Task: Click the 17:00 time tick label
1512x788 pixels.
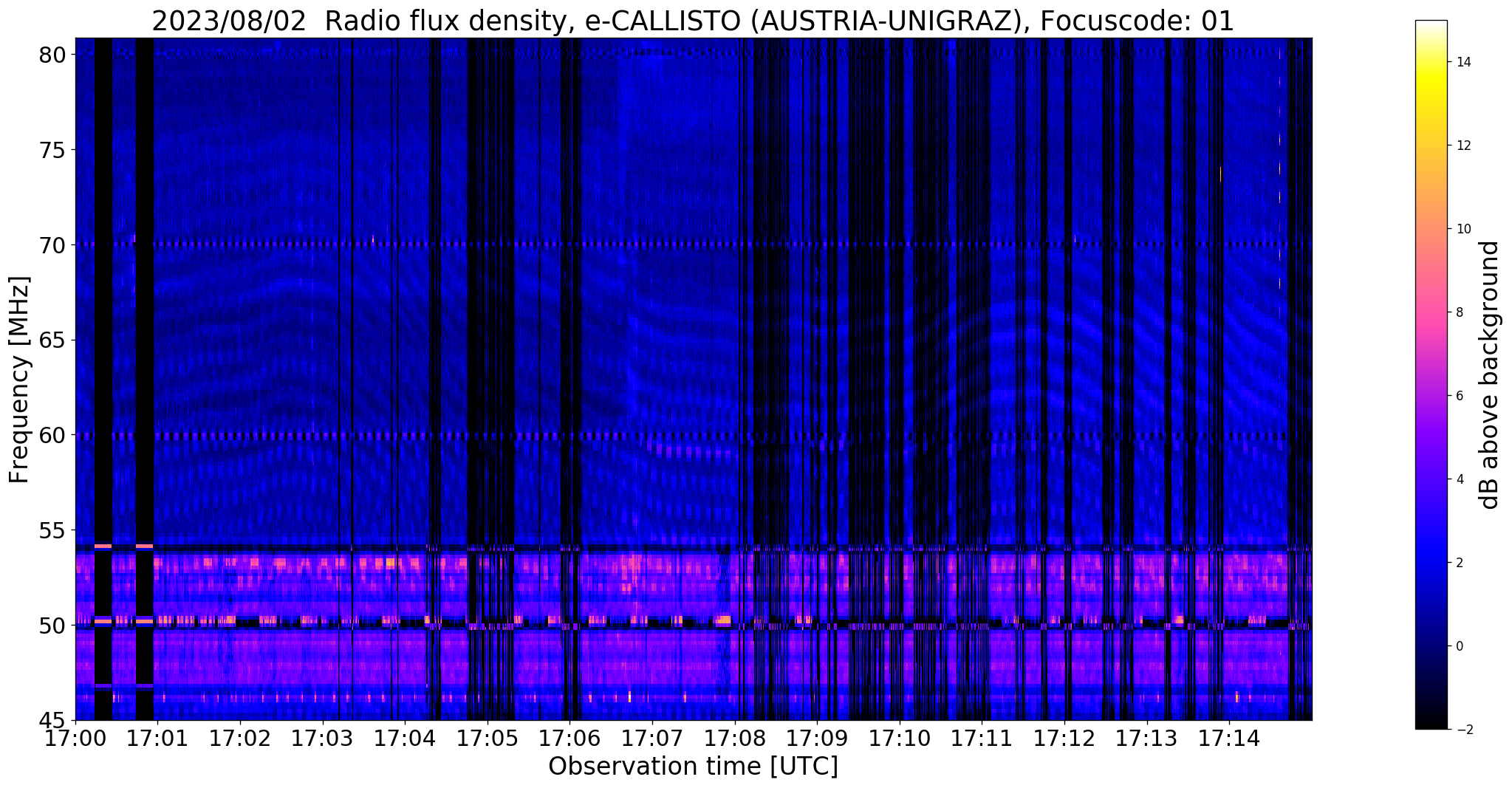Action: [x=75, y=738]
